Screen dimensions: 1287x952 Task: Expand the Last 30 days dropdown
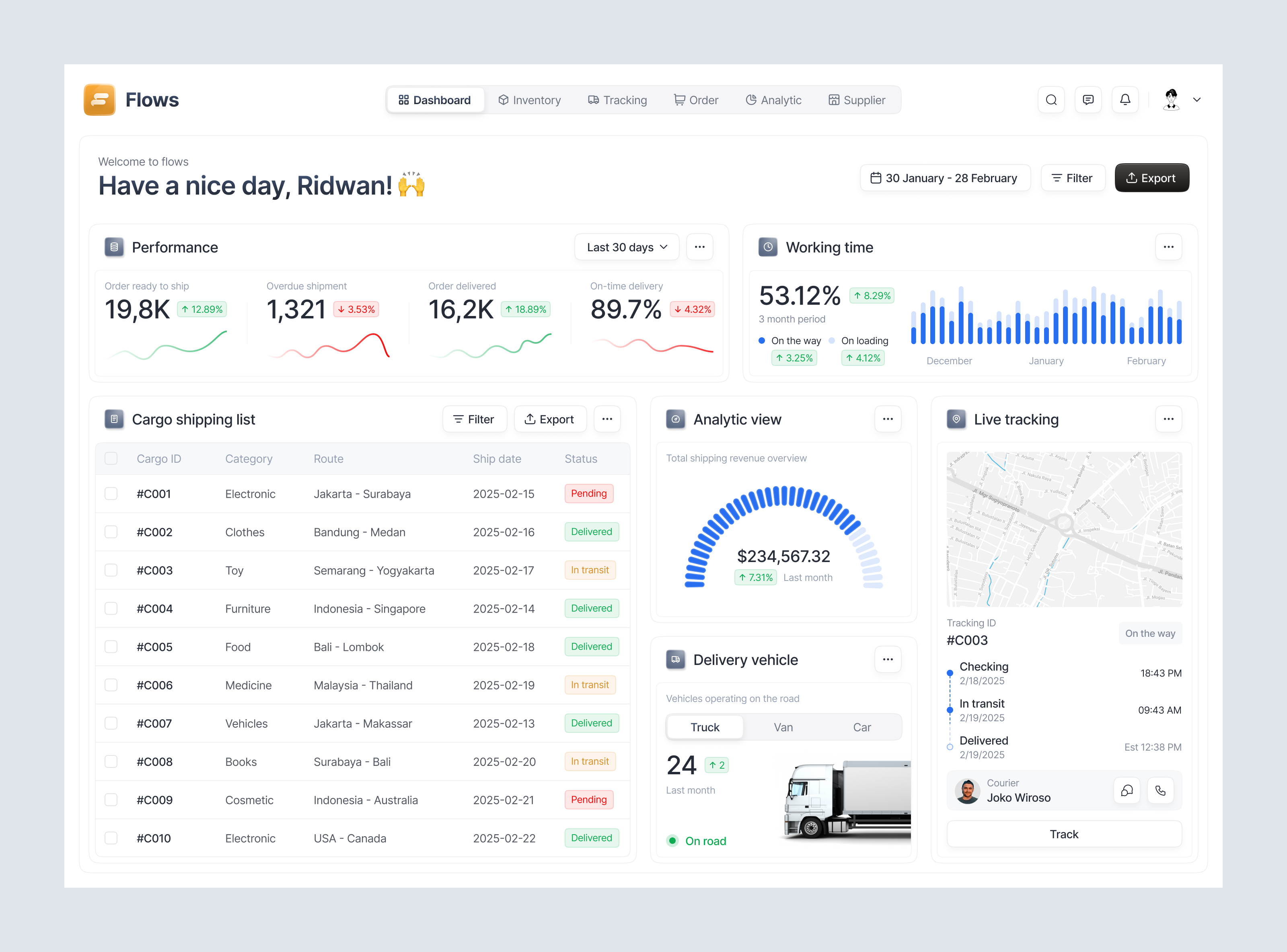[x=627, y=247]
